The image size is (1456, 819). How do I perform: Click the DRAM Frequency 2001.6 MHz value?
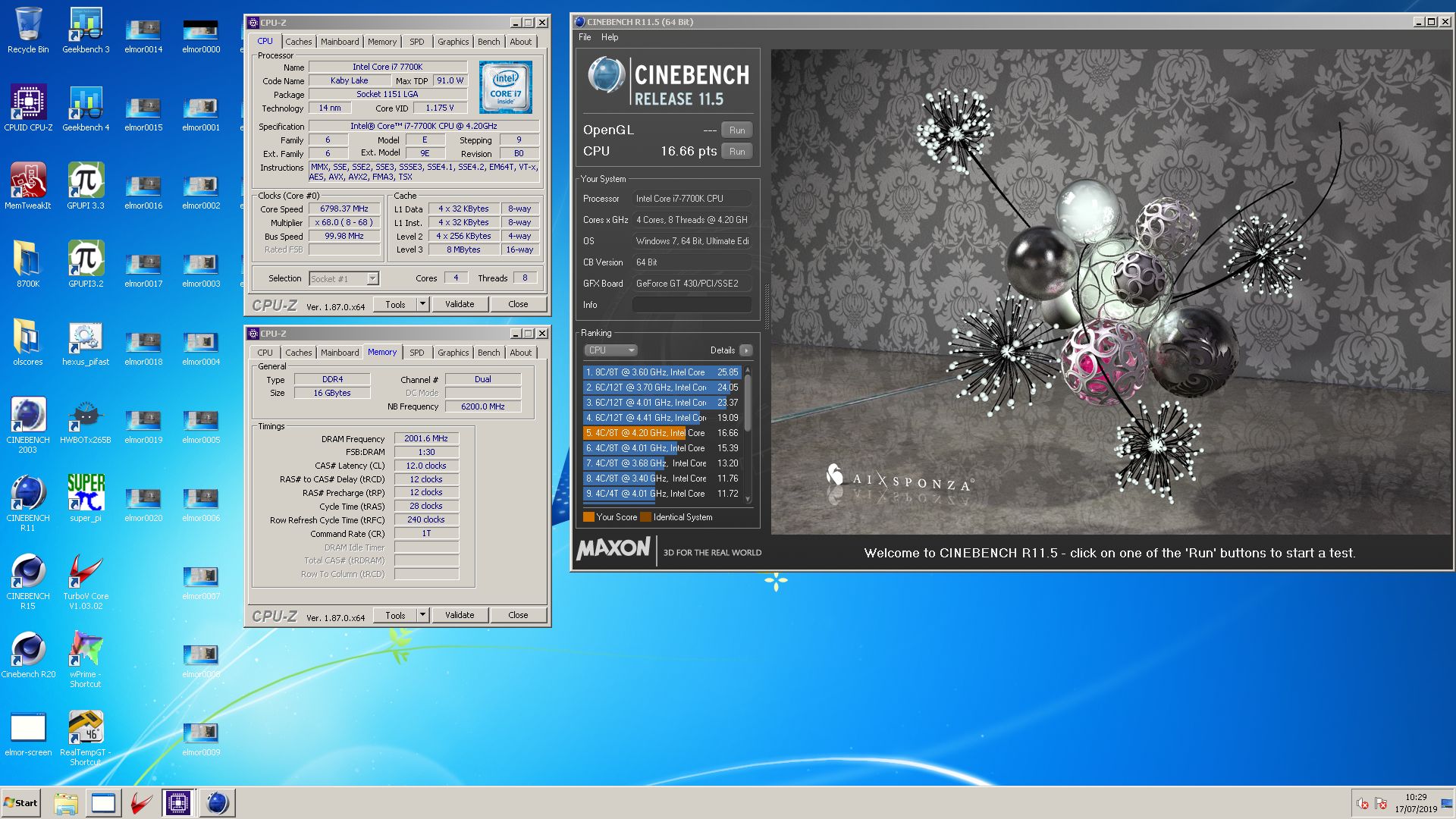tap(426, 438)
